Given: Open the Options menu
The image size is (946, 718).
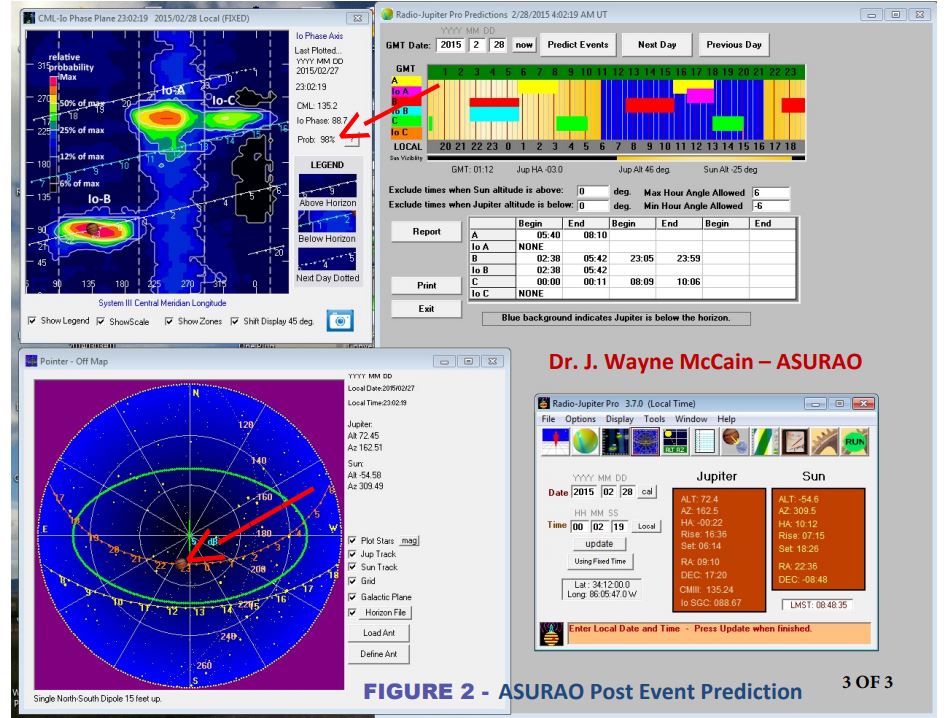Looking at the screenshot, I should click(x=580, y=419).
